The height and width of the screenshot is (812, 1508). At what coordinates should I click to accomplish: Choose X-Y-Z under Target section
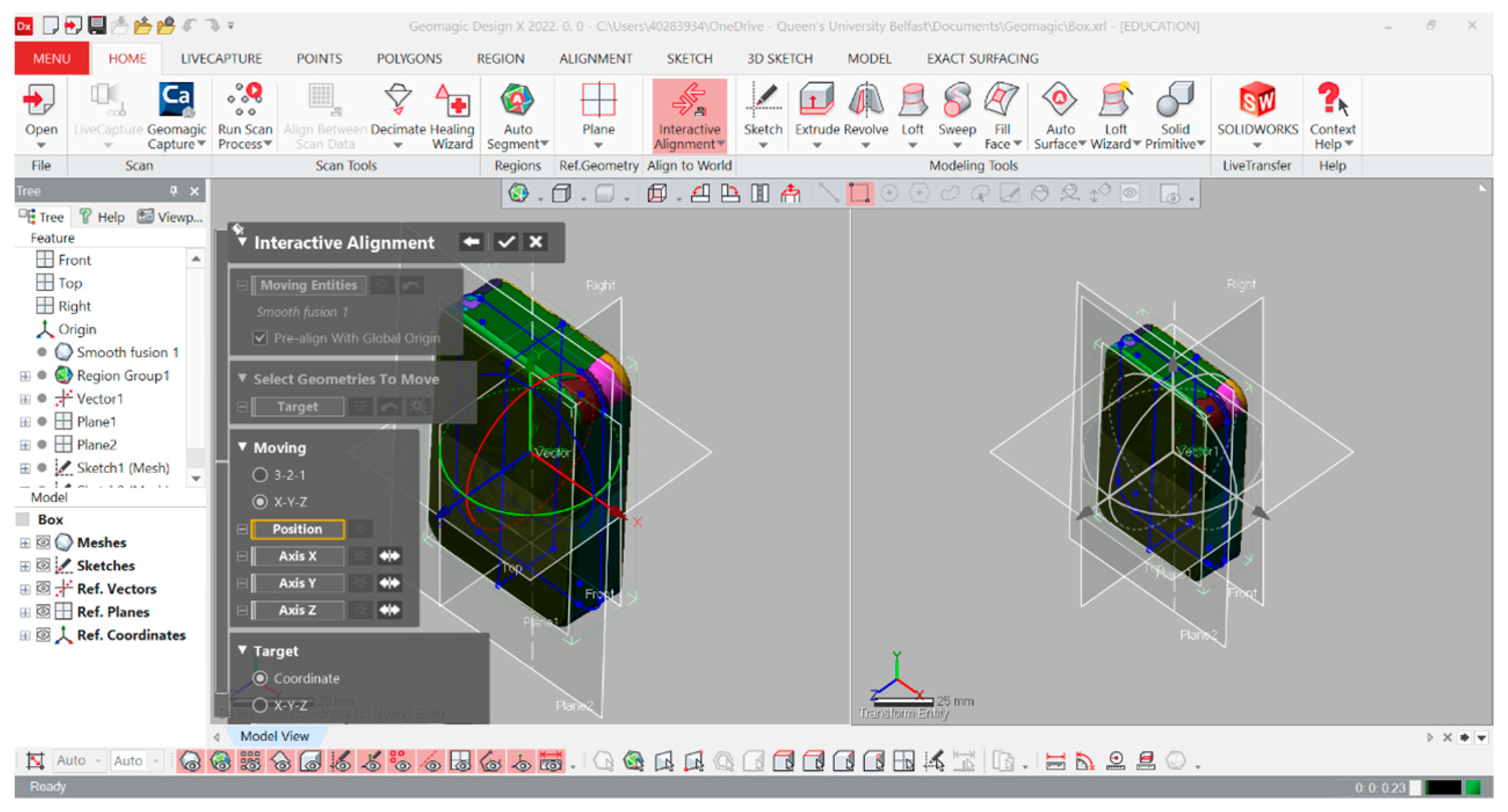tap(260, 705)
